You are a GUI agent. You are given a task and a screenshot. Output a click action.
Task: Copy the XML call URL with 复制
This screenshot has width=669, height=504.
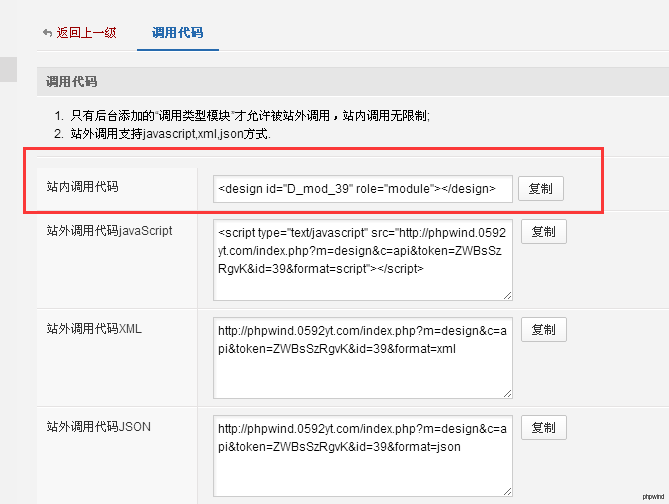pyautogui.click(x=544, y=329)
